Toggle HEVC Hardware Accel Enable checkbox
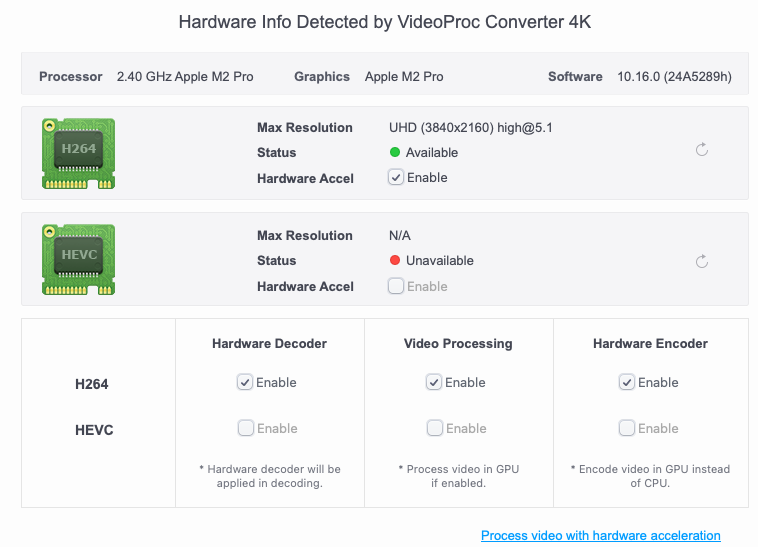This screenshot has width=758, height=547. click(396, 286)
